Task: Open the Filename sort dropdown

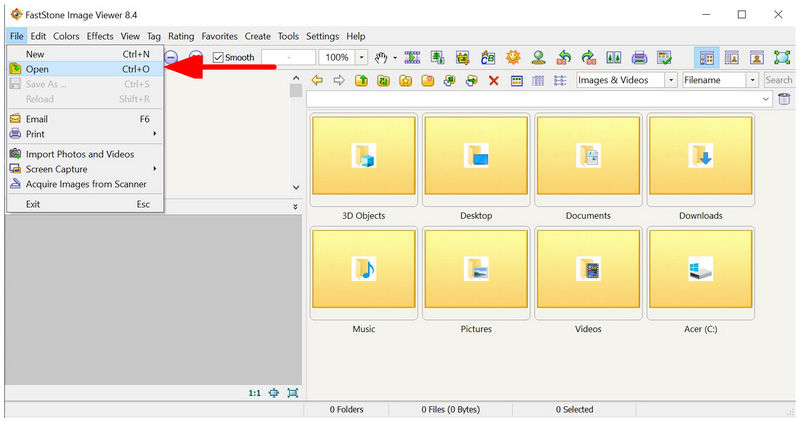Action: (x=753, y=80)
